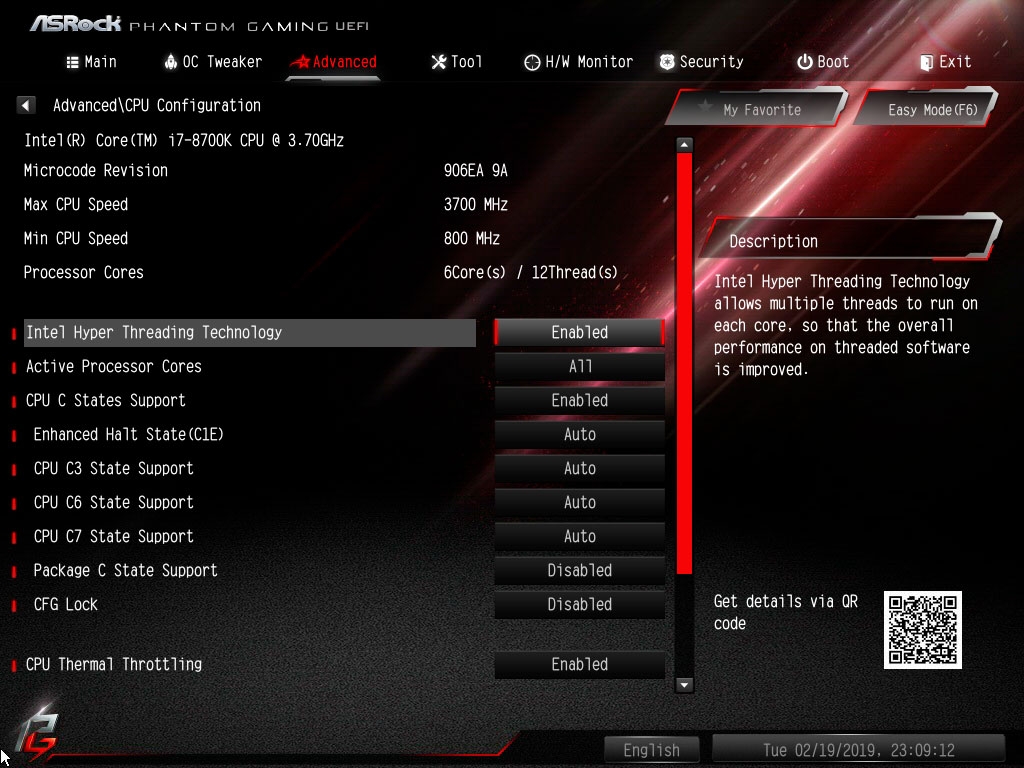Open CPU C States Support value dropdown
The height and width of the screenshot is (768, 1024).
click(x=579, y=400)
